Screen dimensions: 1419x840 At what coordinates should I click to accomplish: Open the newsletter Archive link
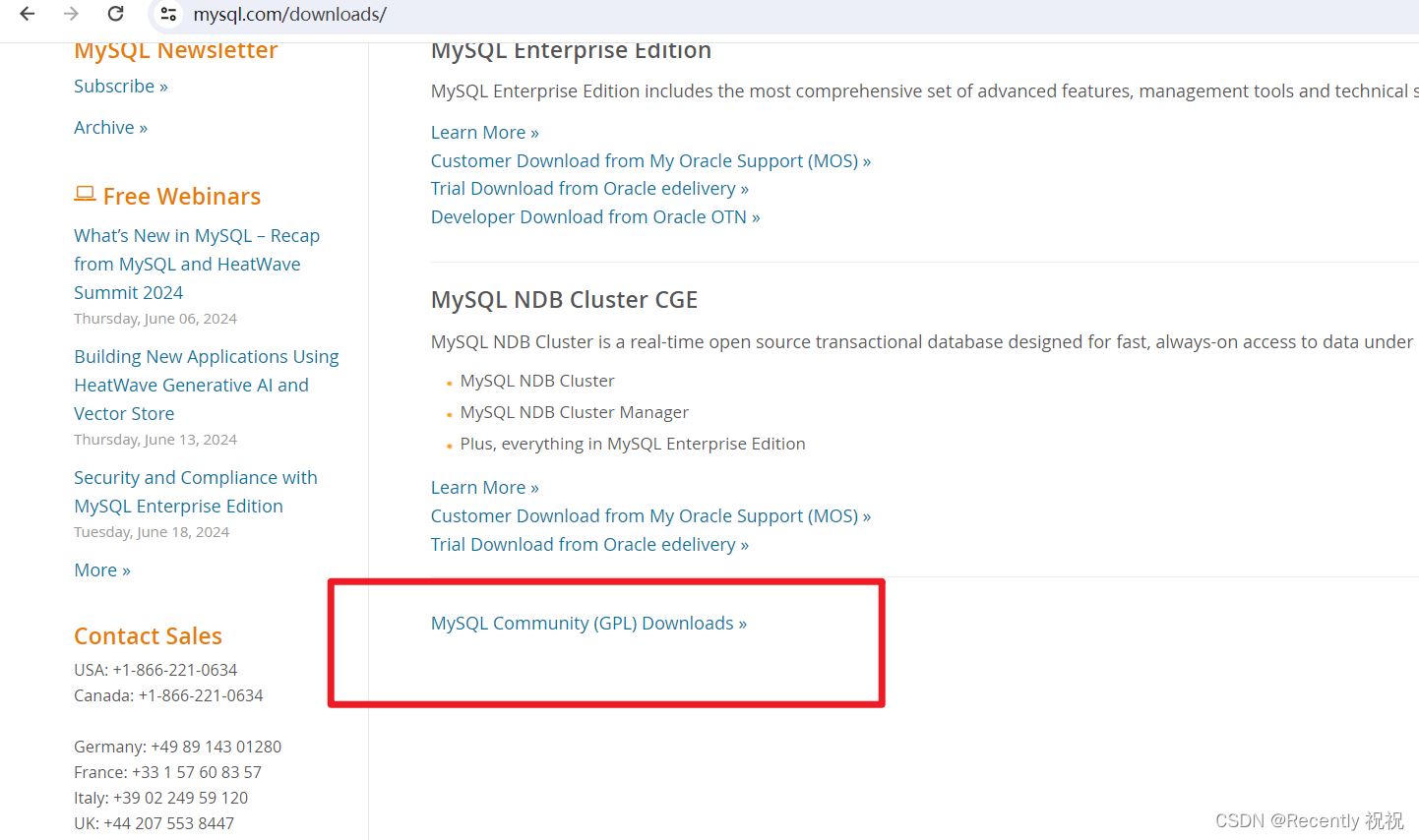point(110,127)
